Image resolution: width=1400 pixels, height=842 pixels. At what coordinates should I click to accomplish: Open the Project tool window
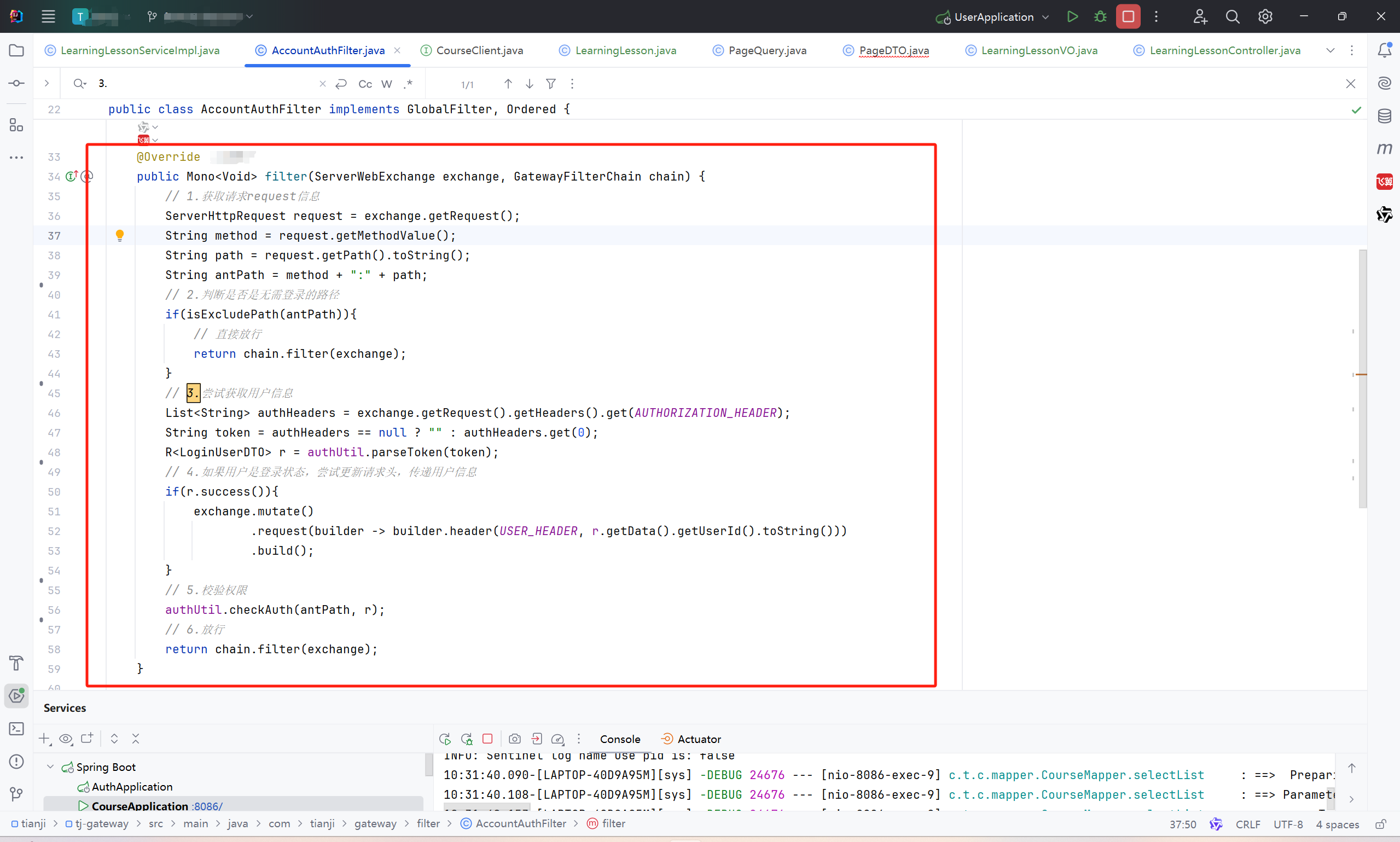16,50
